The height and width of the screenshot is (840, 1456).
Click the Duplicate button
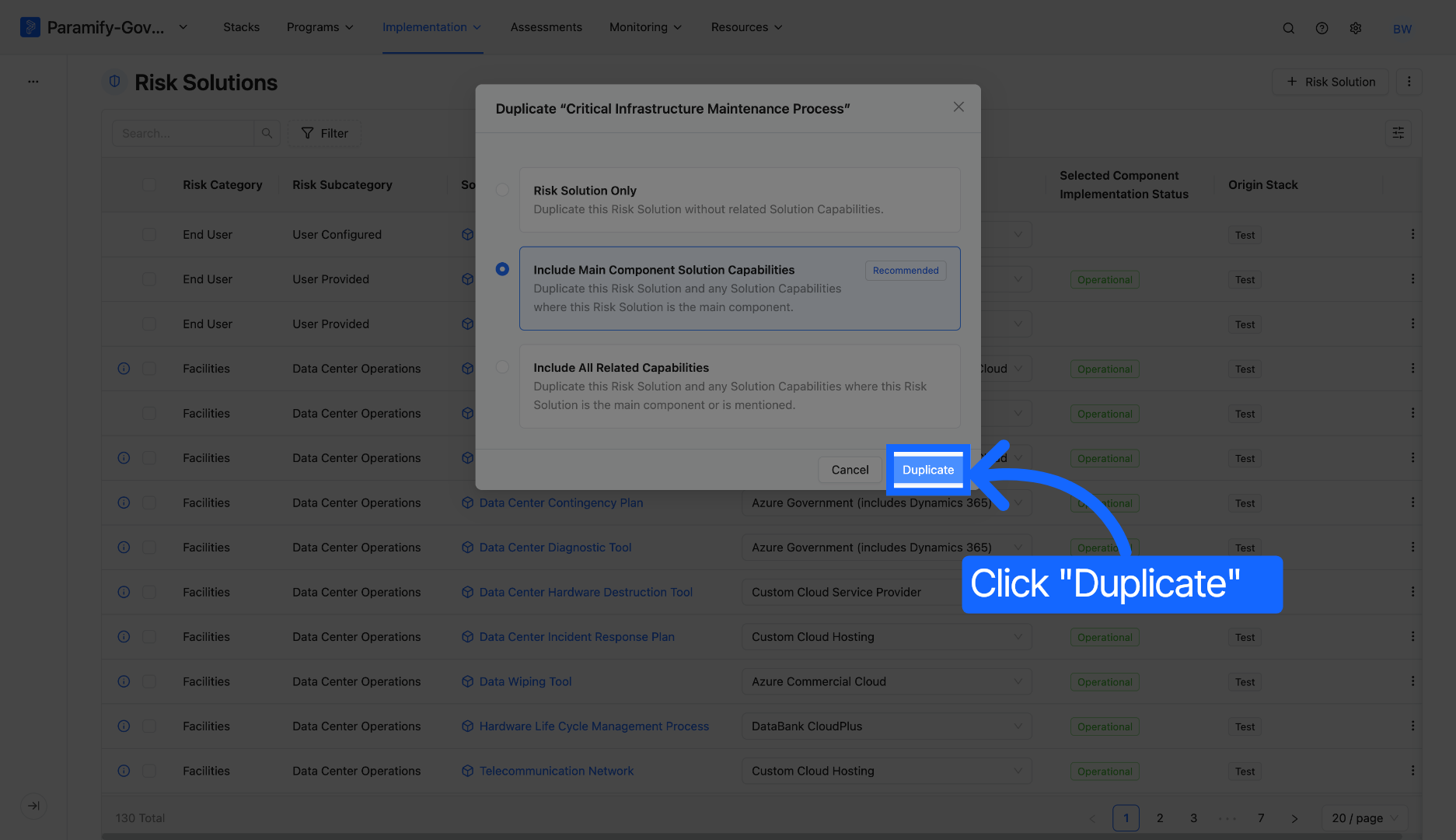[x=928, y=470]
